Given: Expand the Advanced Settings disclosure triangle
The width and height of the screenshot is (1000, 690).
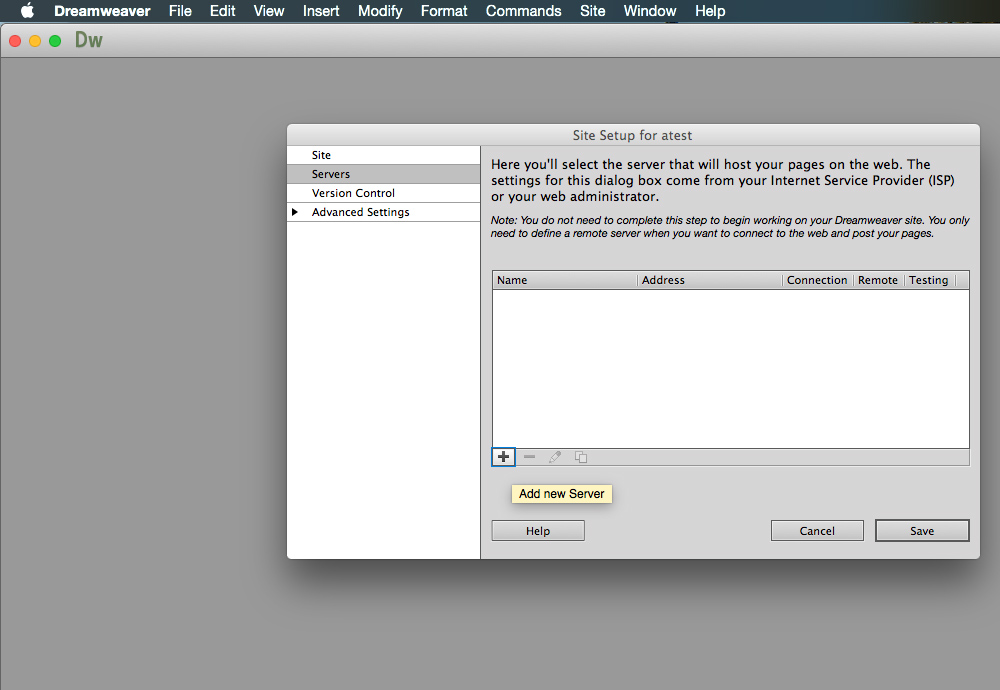Looking at the screenshot, I should [x=295, y=212].
